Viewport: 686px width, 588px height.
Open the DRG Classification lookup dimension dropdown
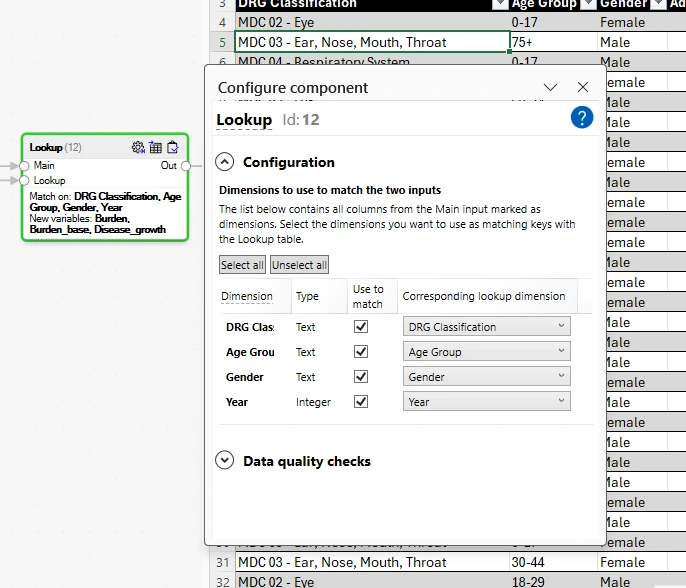[x=486, y=326]
